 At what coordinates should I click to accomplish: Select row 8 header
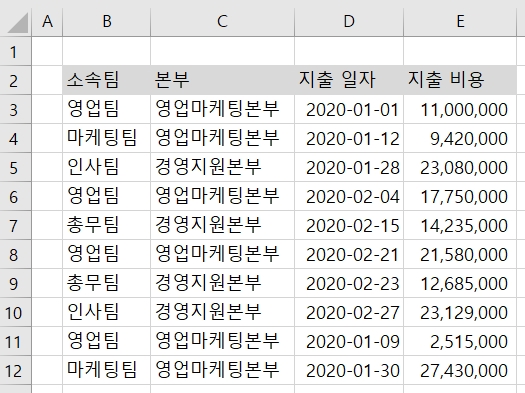click(15, 254)
